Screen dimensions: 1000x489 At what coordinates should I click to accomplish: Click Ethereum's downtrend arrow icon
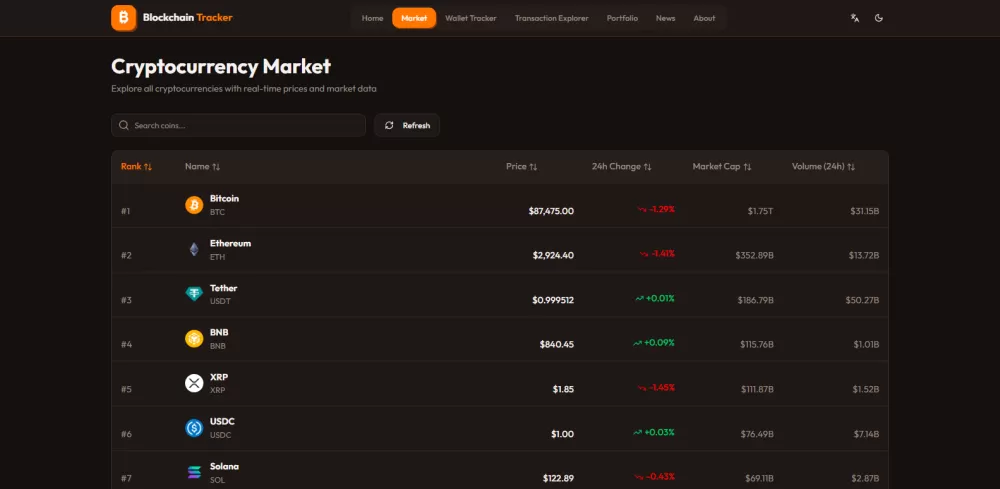click(x=644, y=254)
